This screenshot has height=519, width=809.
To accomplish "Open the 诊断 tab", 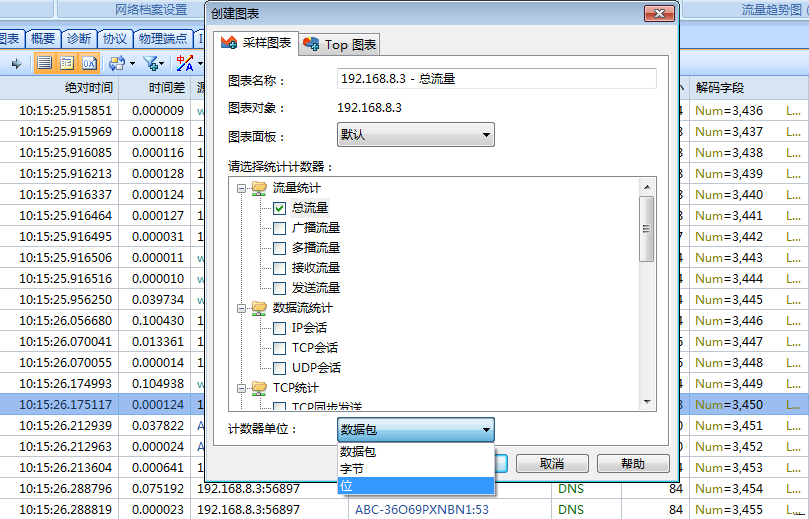I will [x=78, y=39].
